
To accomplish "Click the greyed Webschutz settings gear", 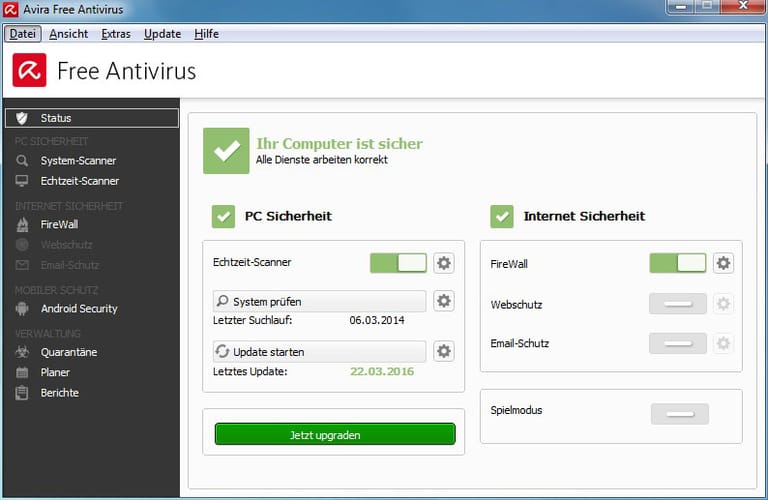I will tap(723, 304).
